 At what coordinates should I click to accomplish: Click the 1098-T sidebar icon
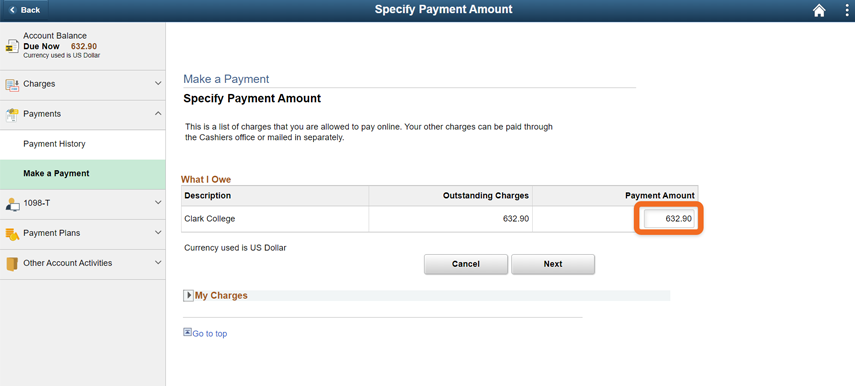click(12, 203)
